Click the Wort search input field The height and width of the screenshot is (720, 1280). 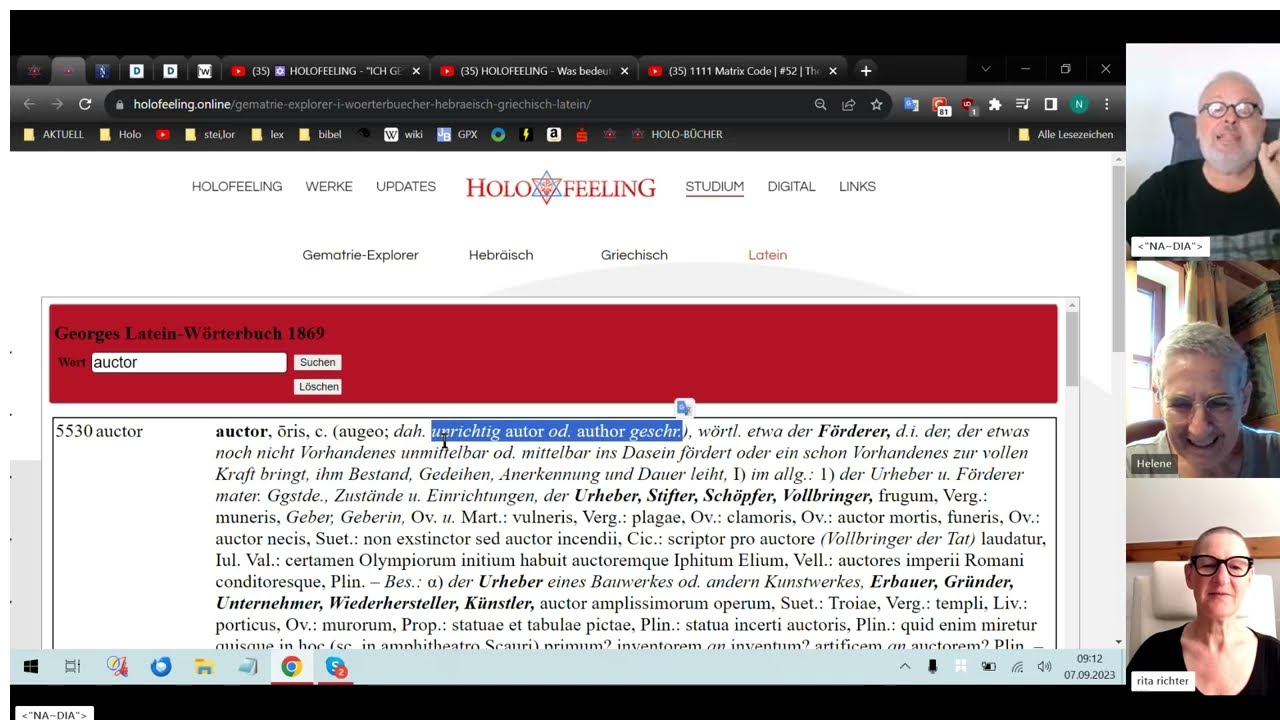(189, 362)
